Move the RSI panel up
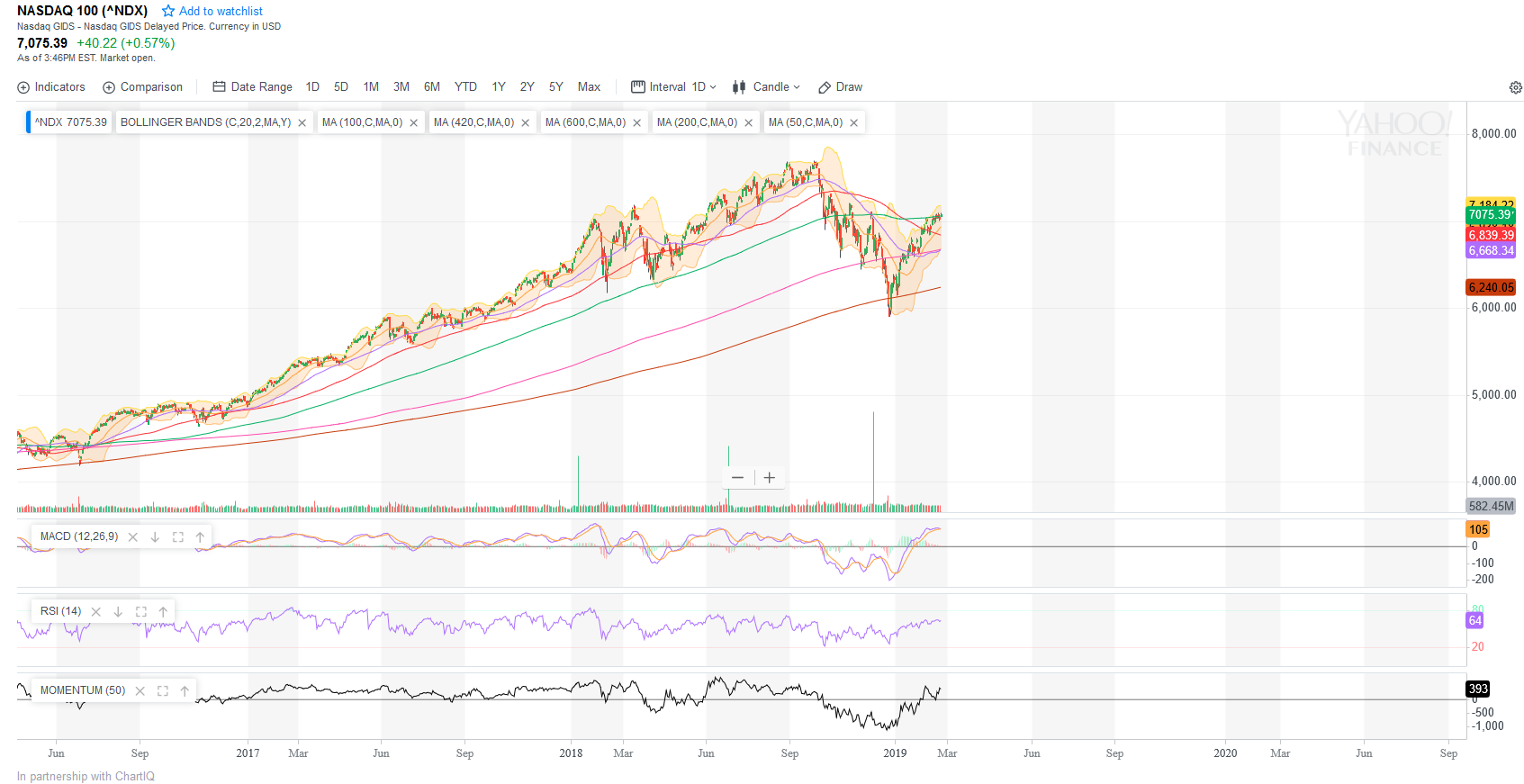The height and width of the screenshot is (784, 1524). 163,612
